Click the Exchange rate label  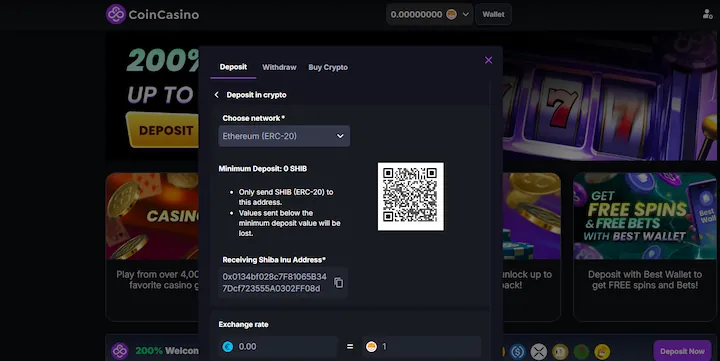(243, 324)
